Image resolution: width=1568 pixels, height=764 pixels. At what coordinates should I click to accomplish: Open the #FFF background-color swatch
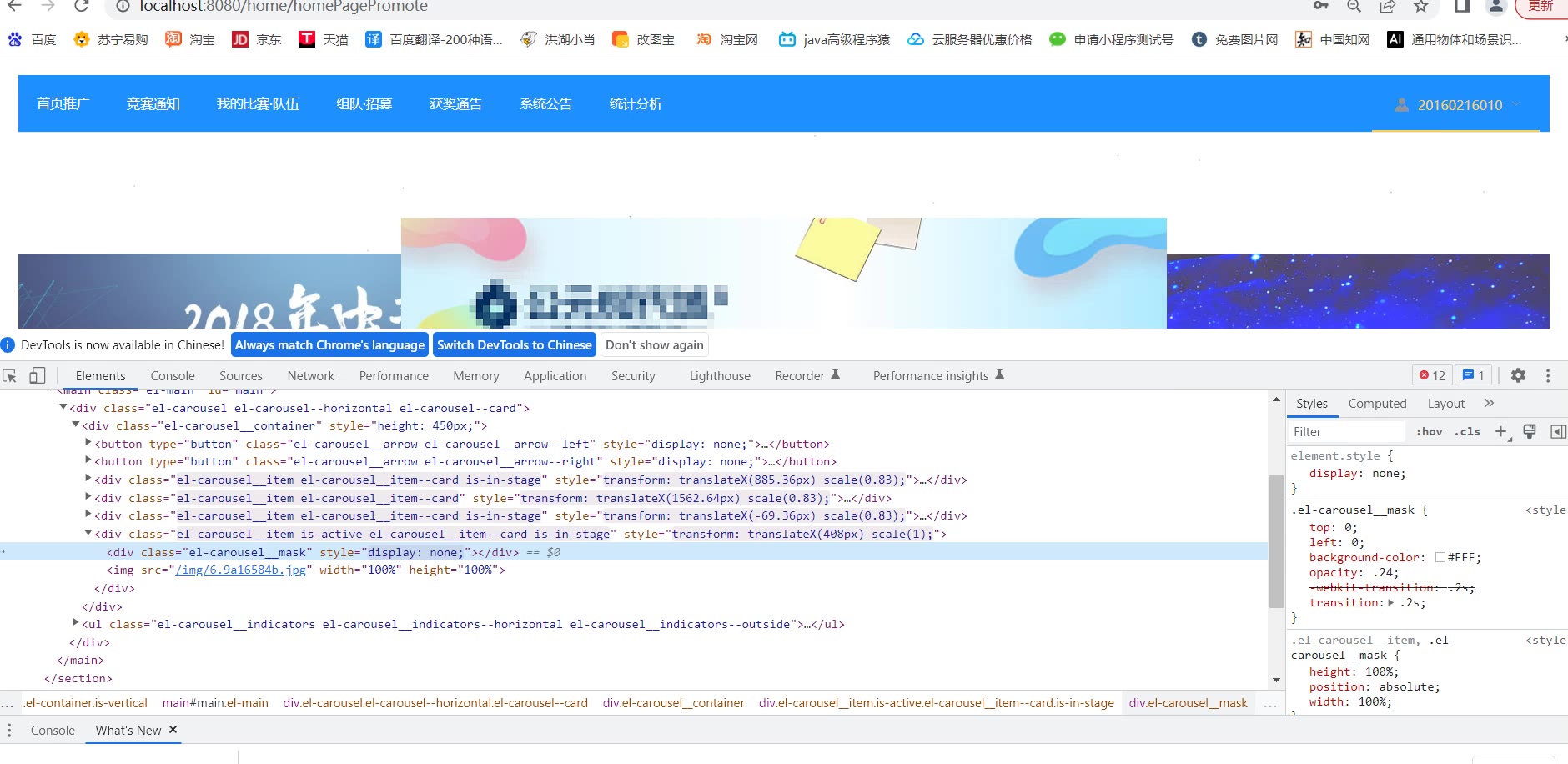pos(1440,558)
